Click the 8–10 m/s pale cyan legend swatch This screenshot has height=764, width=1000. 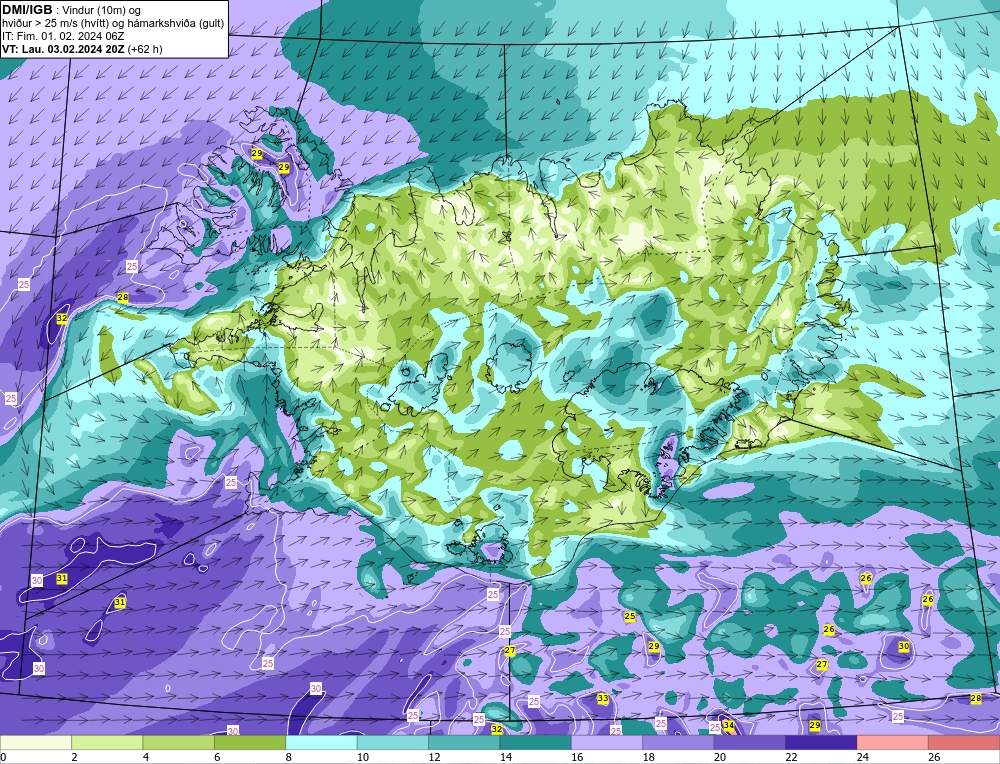coord(321,743)
